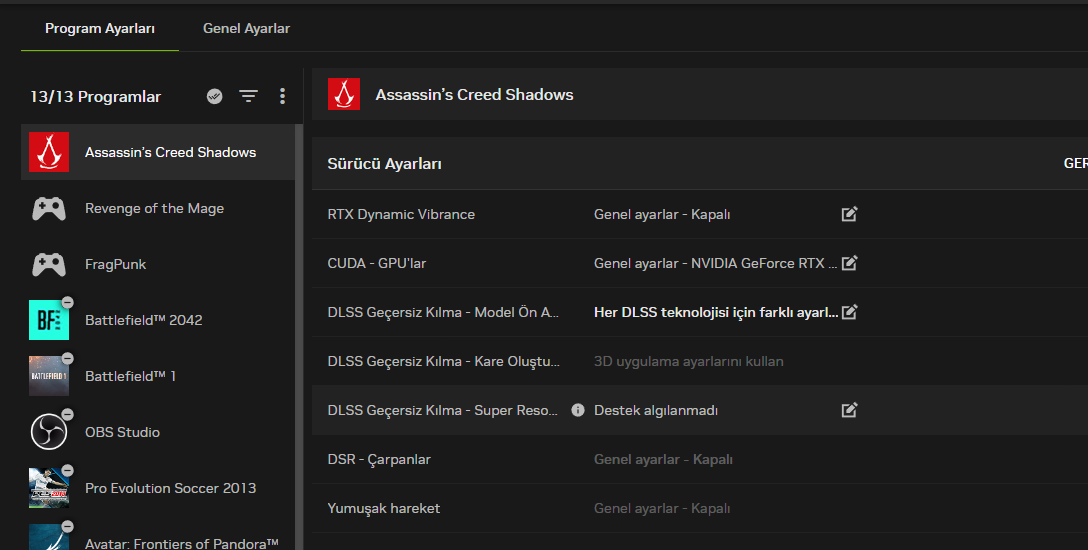Image resolution: width=1088 pixels, height=550 pixels.
Task: Click the Battlefield 2042 BF icon
Action: pos(49,320)
